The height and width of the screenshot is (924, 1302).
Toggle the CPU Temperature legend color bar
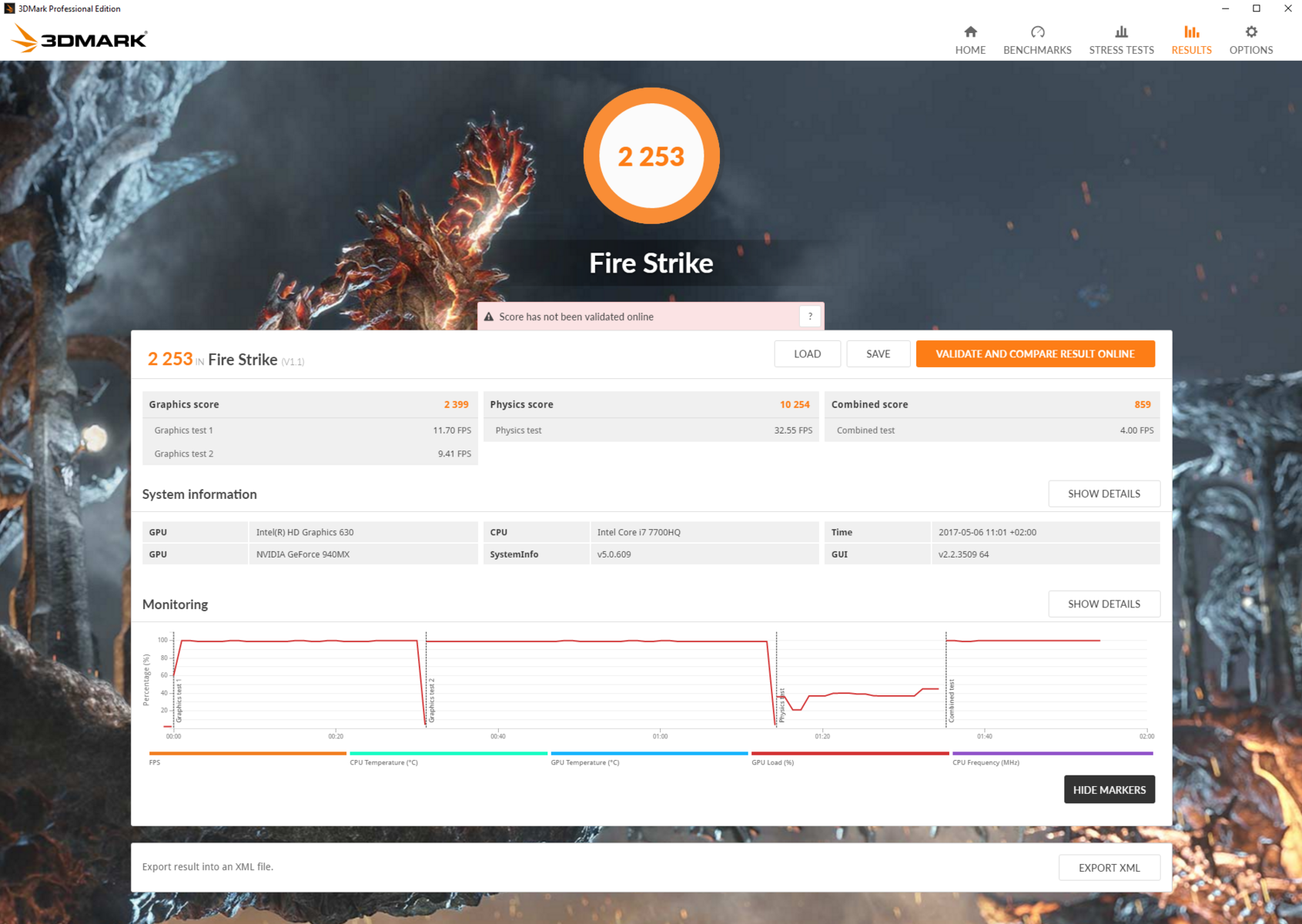[x=448, y=754]
